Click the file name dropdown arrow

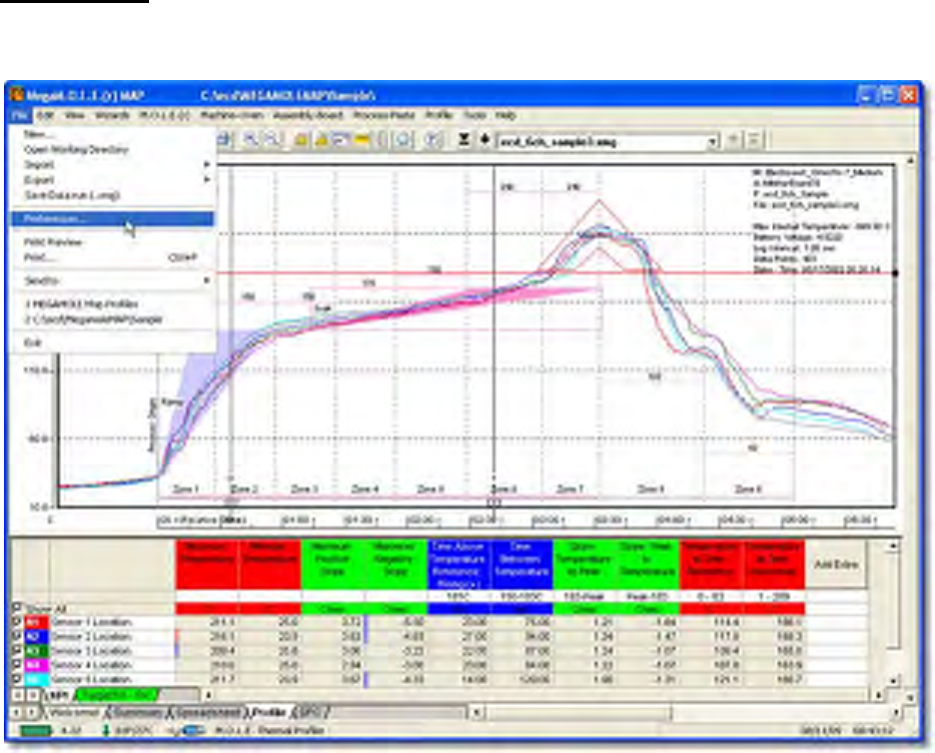tap(712, 142)
